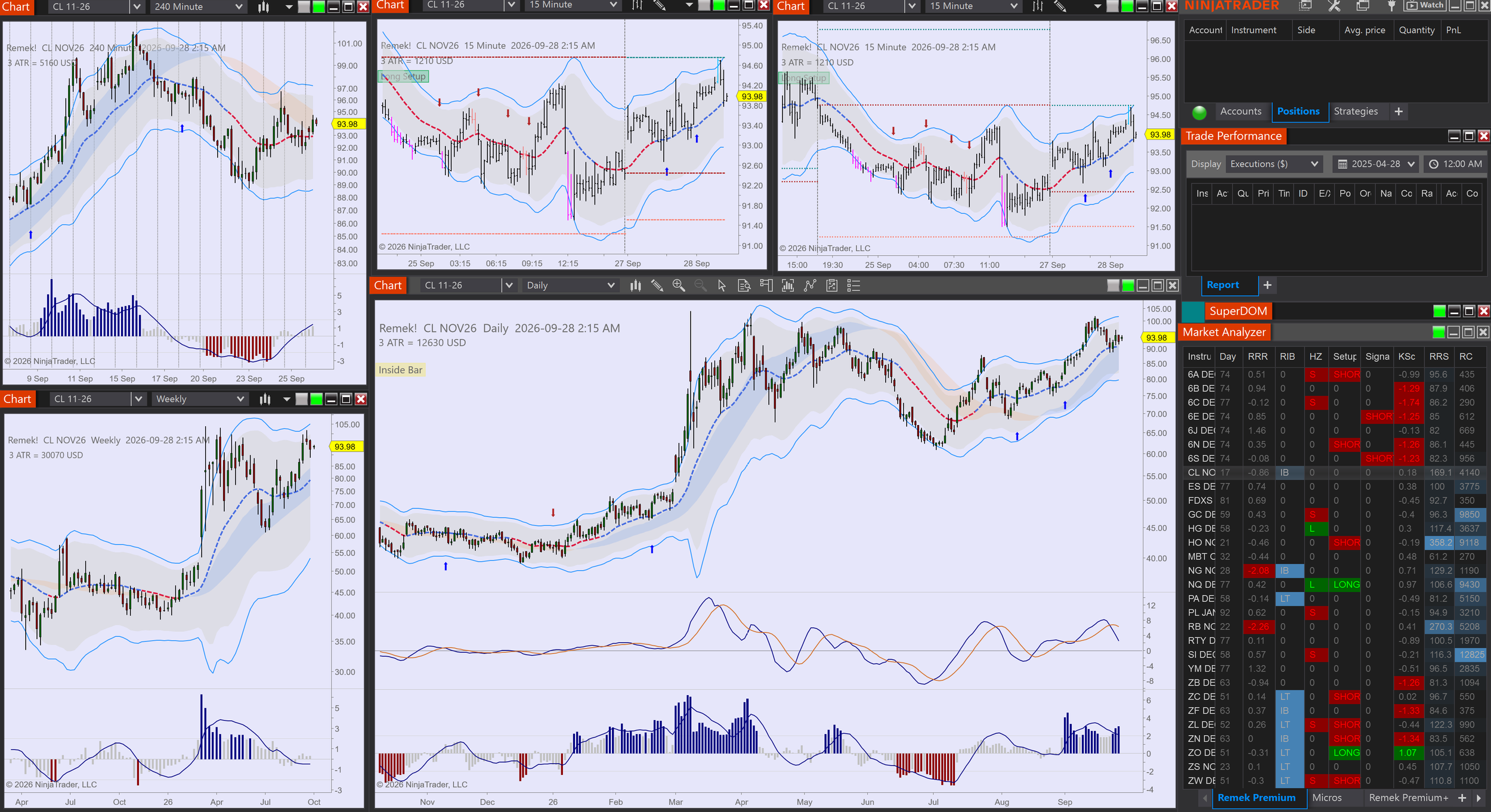The width and height of the screenshot is (1491, 812).
Task: Toggle green link button on SuperDOM window
Action: 1439,311
